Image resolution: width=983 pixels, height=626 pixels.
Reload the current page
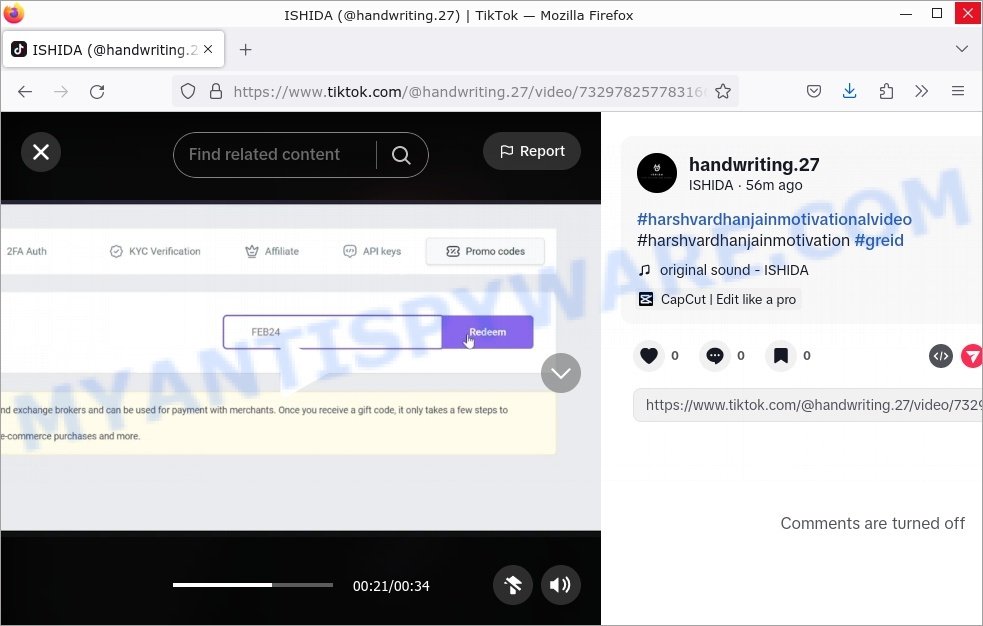(x=97, y=91)
